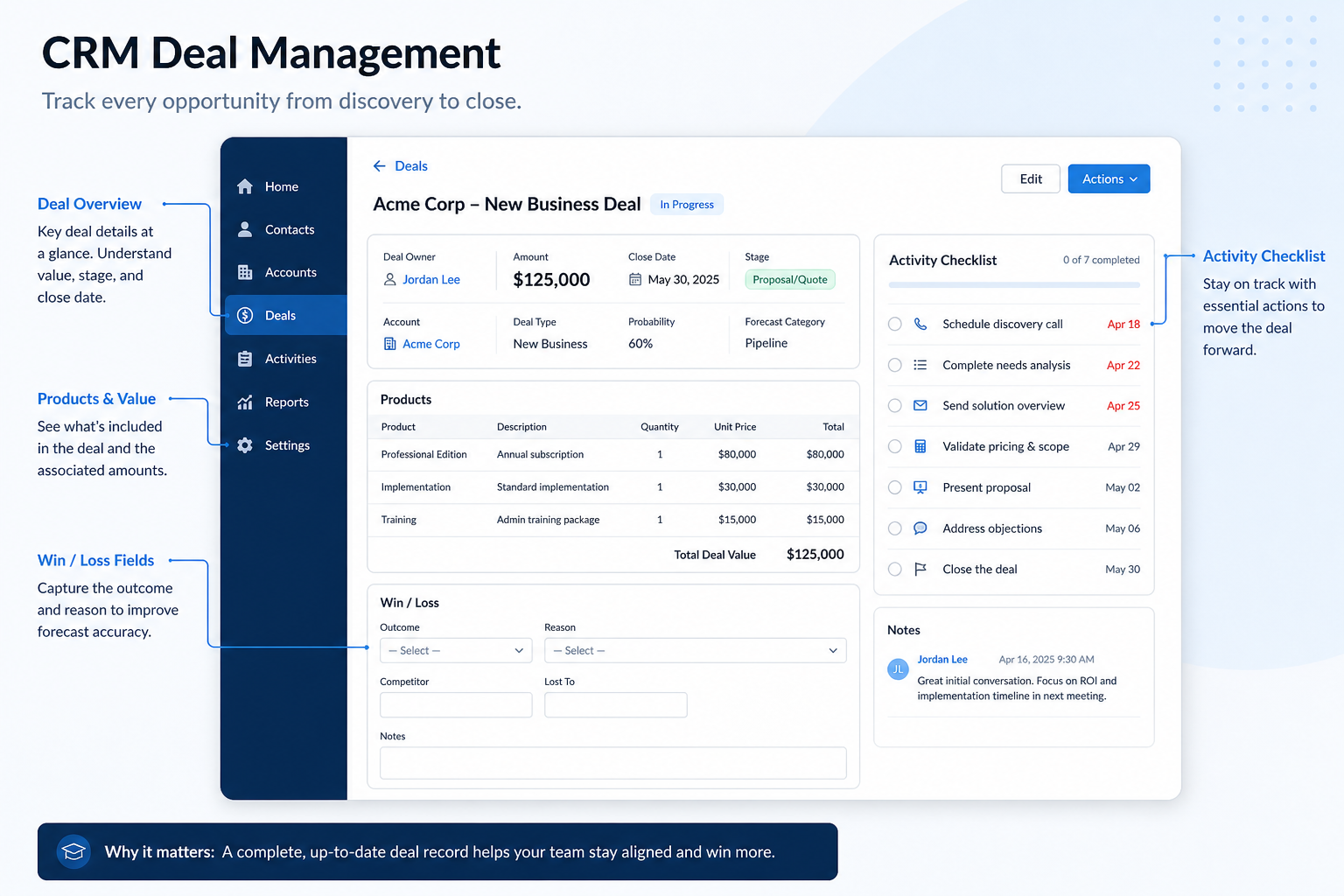Click the Total Deal Value $125,000
1344x896 pixels.
pyautogui.click(x=815, y=554)
